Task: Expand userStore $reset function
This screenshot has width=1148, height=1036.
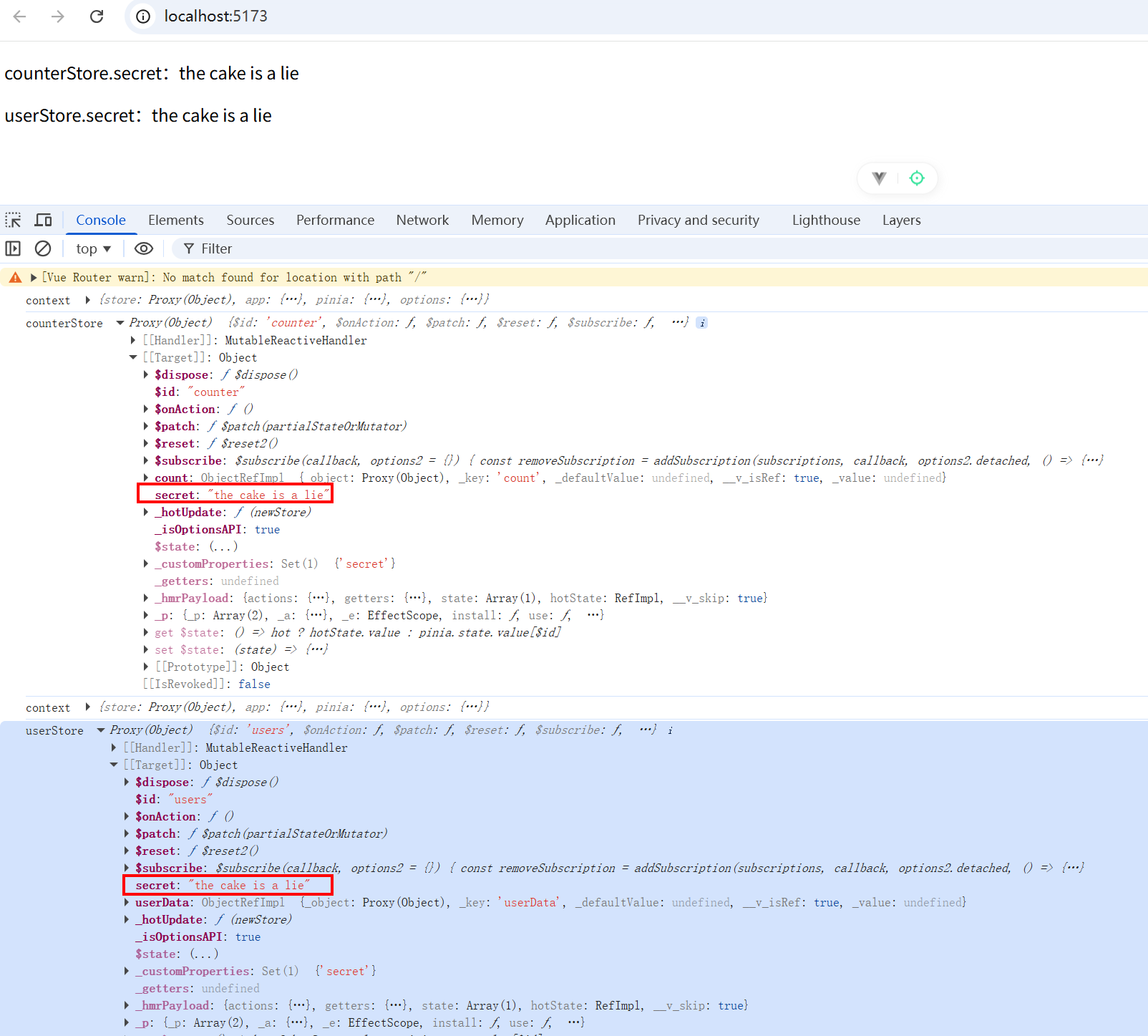Action: (127, 851)
